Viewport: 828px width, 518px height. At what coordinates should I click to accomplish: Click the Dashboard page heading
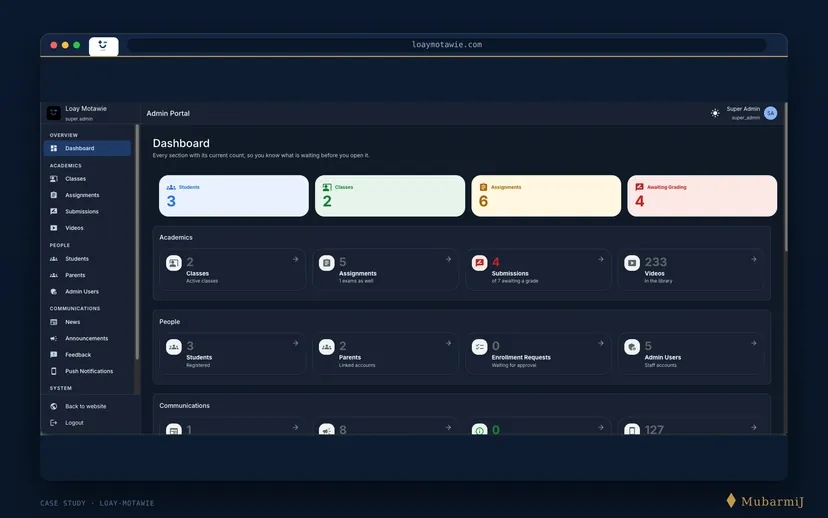181,143
